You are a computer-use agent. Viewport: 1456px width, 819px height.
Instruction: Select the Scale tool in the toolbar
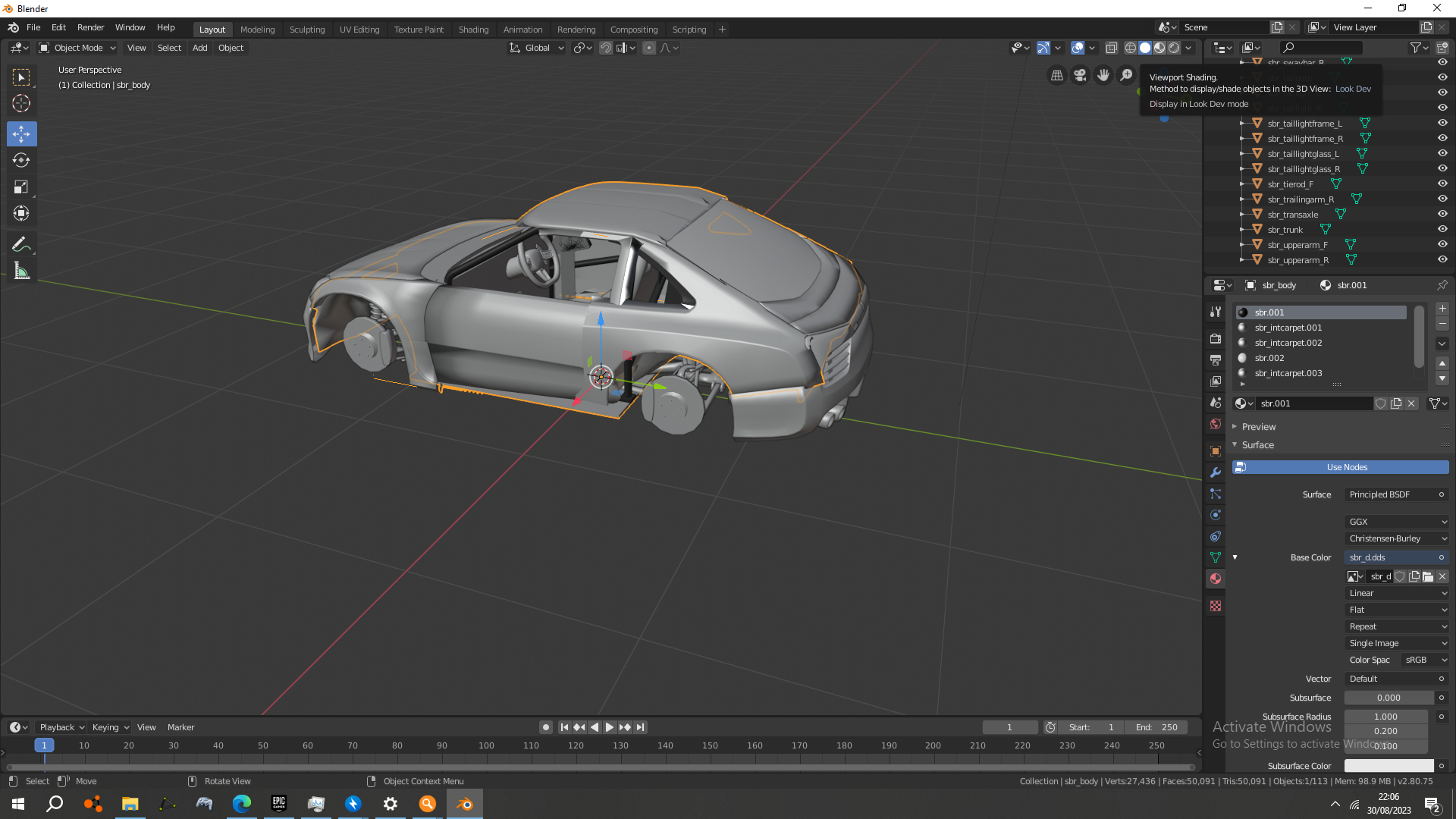21,187
